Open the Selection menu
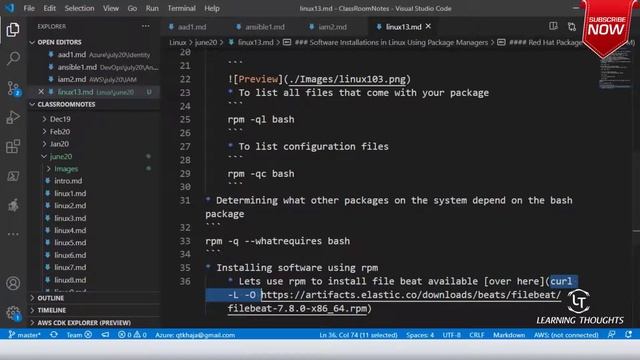640x360 pixels. [79, 8]
